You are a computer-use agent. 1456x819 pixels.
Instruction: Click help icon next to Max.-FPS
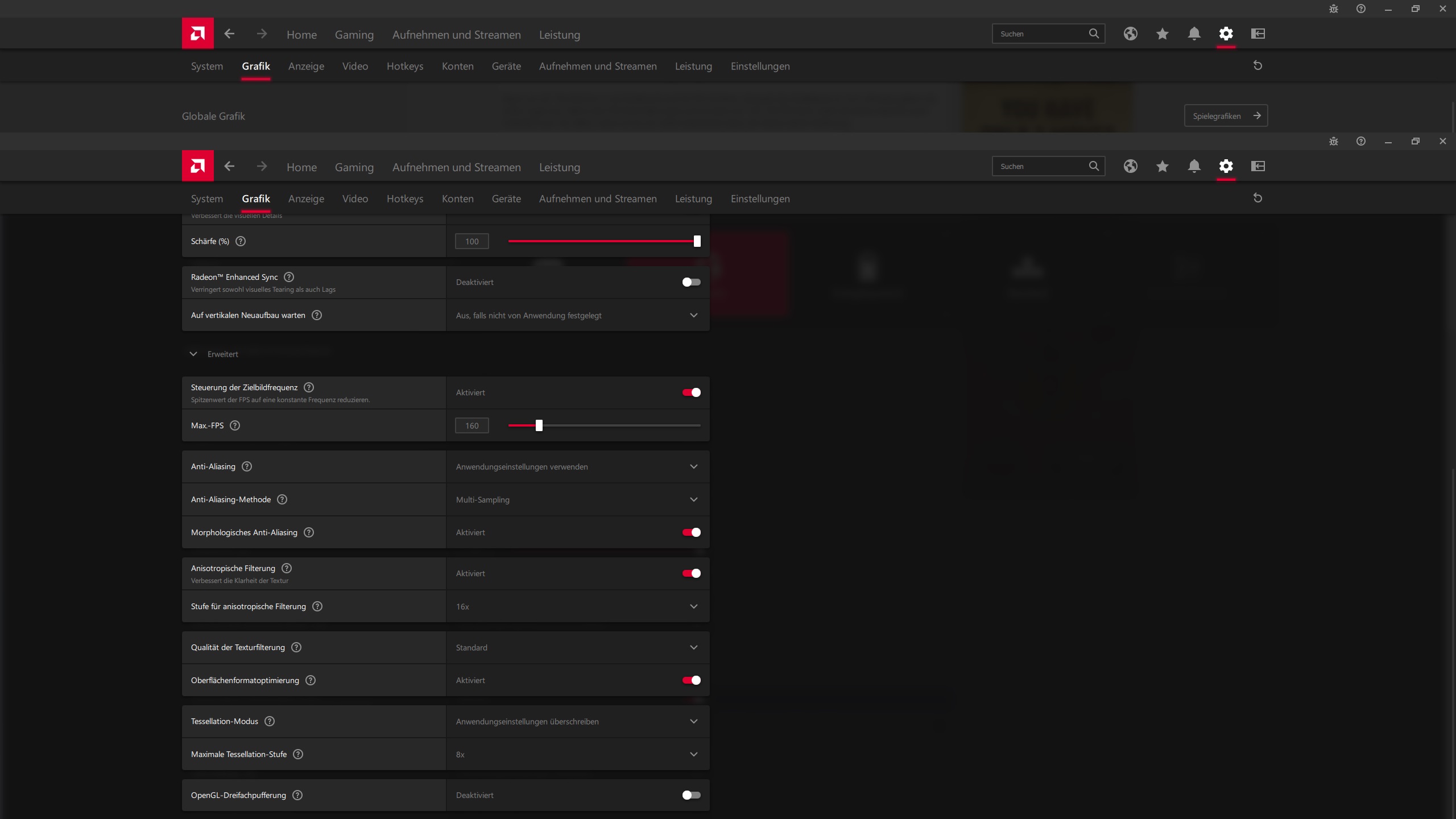click(235, 425)
